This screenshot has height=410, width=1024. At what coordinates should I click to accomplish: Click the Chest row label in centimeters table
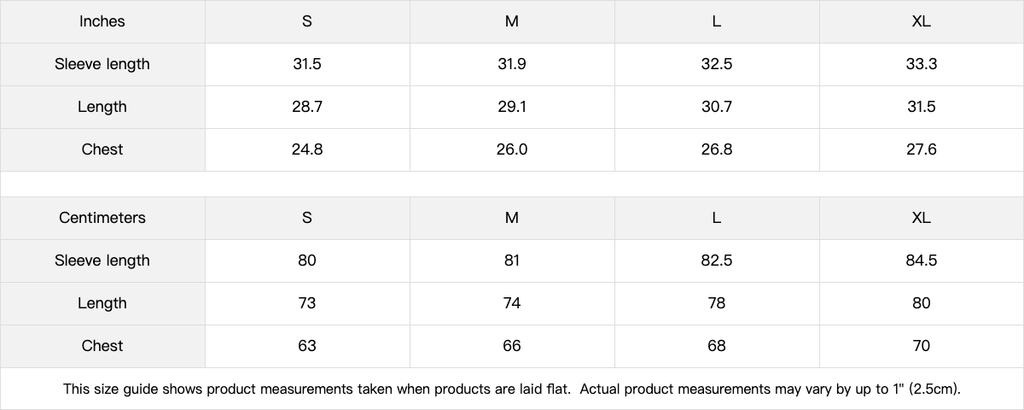[102, 346]
